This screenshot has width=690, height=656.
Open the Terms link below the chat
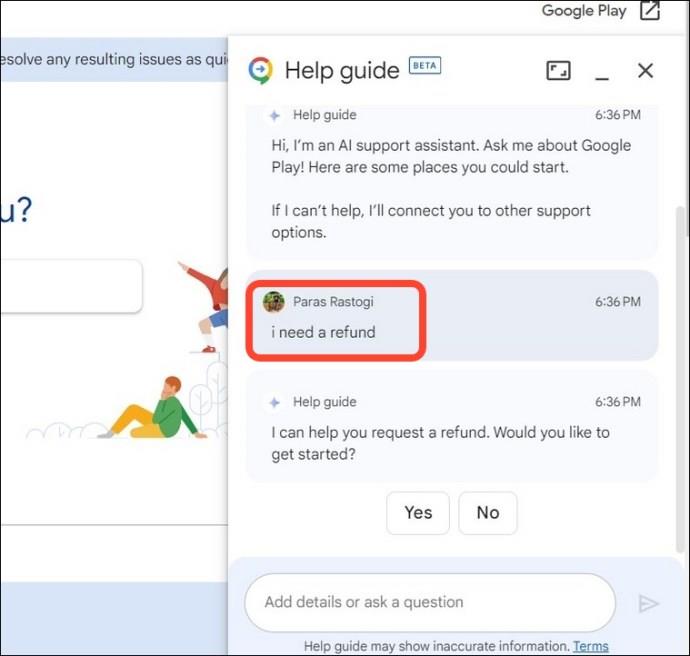point(591,646)
